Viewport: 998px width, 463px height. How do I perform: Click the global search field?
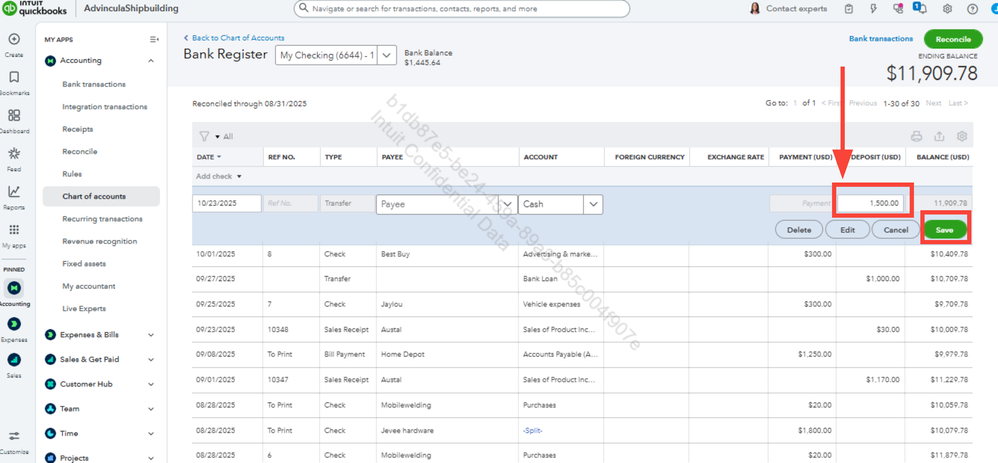[461, 9]
